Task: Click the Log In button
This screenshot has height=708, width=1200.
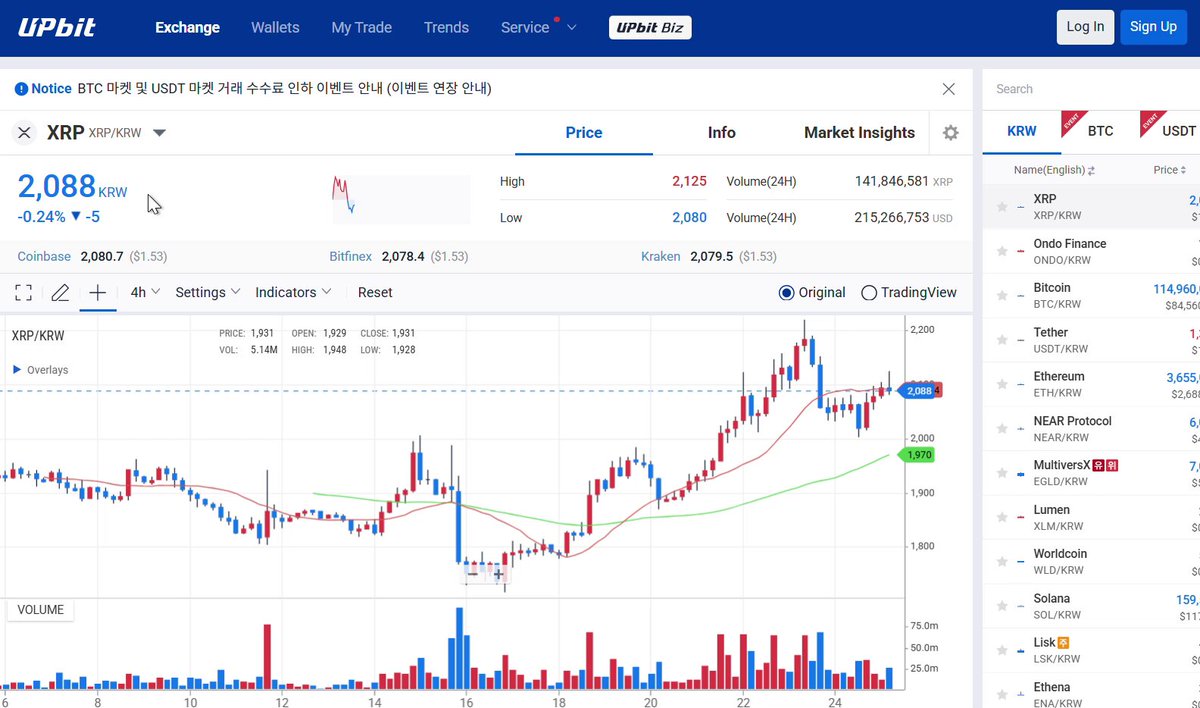Action: [x=1085, y=27]
